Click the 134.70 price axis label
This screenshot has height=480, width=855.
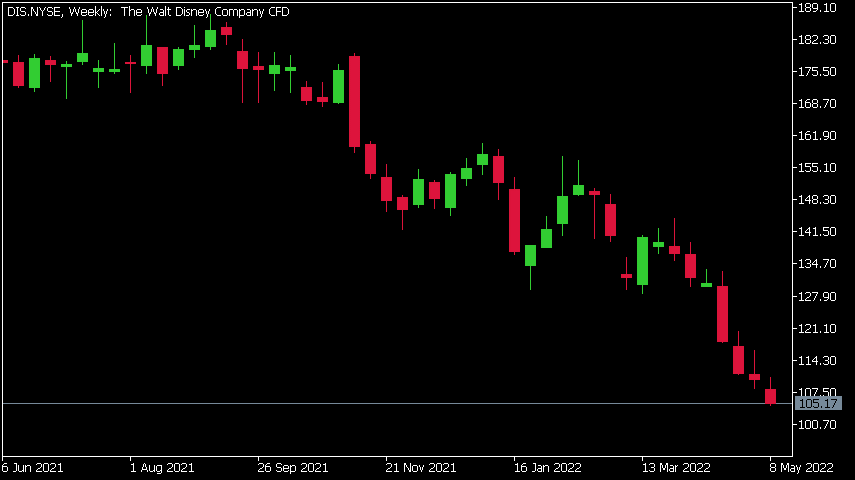(817, 264)
